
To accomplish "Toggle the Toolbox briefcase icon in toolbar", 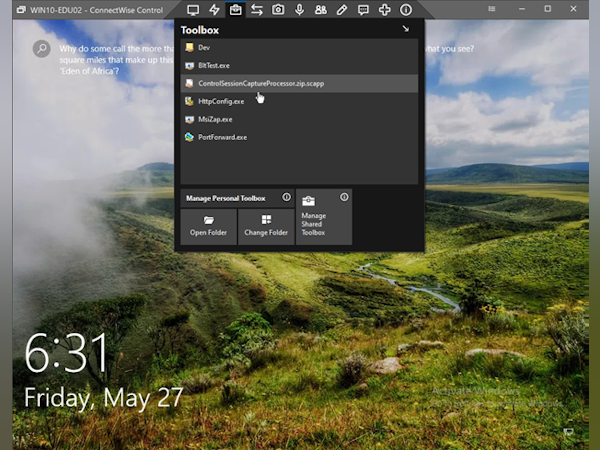I will pos(235,10).
